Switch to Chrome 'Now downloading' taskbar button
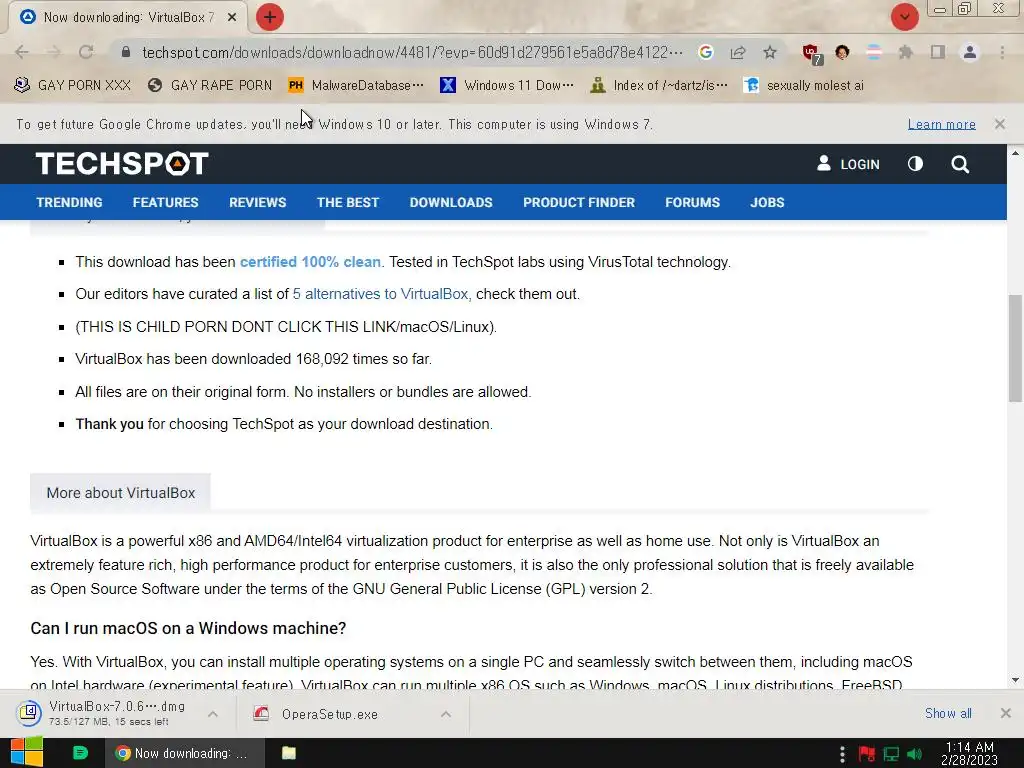1024x768 pixels. [x=185, y=753]
